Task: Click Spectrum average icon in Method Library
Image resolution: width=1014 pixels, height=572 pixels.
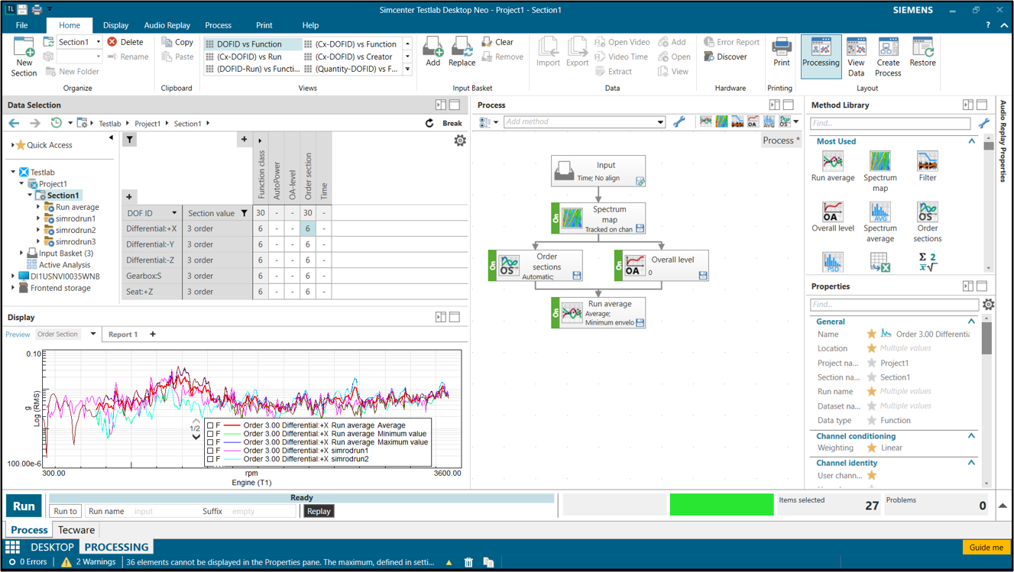Action: tap(879, 212)
